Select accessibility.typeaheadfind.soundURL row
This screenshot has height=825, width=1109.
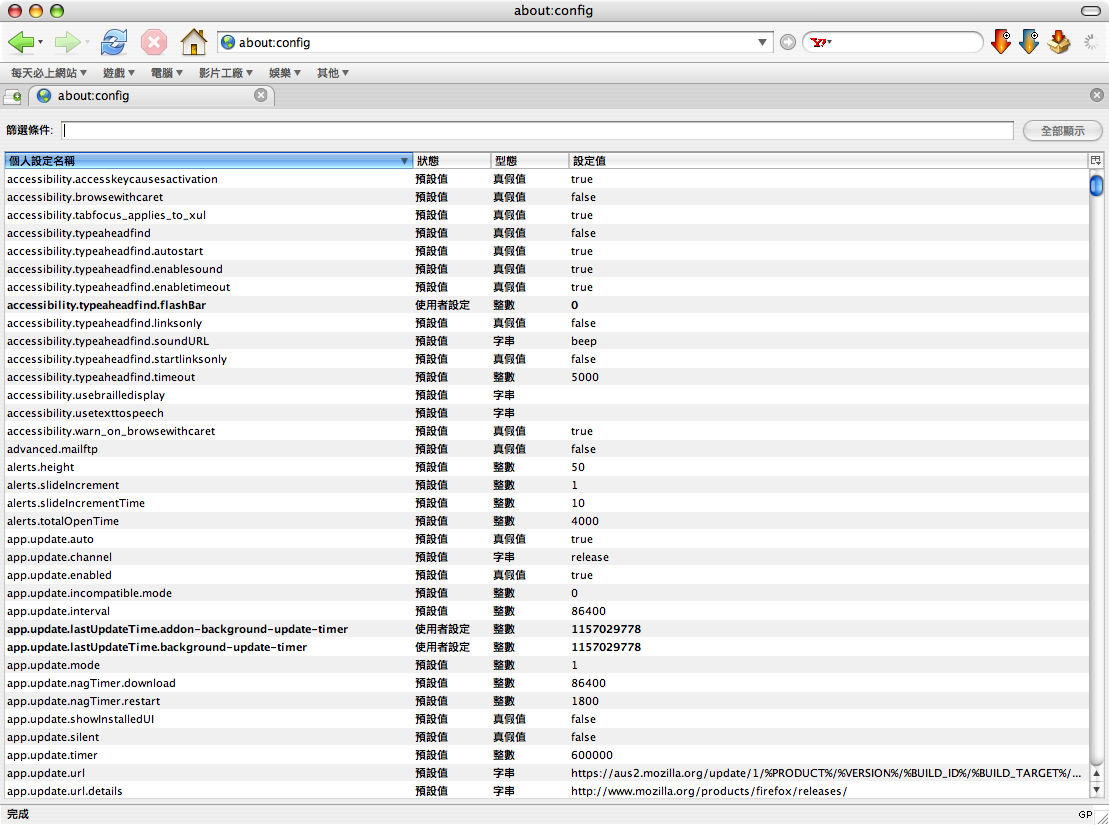[546, 341]
